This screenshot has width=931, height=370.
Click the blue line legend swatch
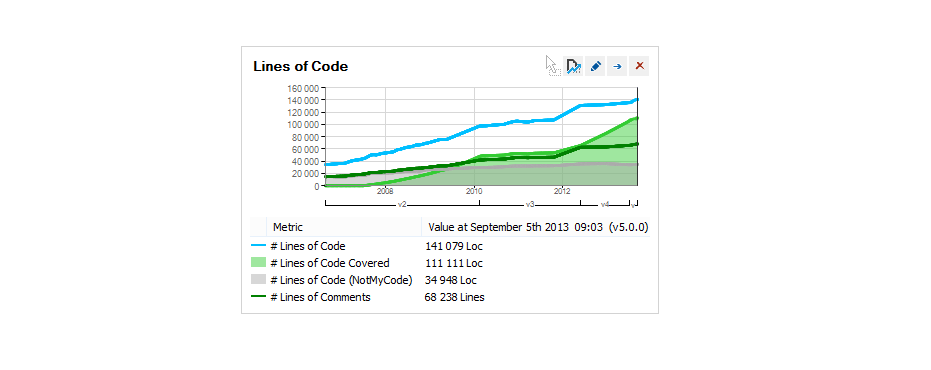258,245
